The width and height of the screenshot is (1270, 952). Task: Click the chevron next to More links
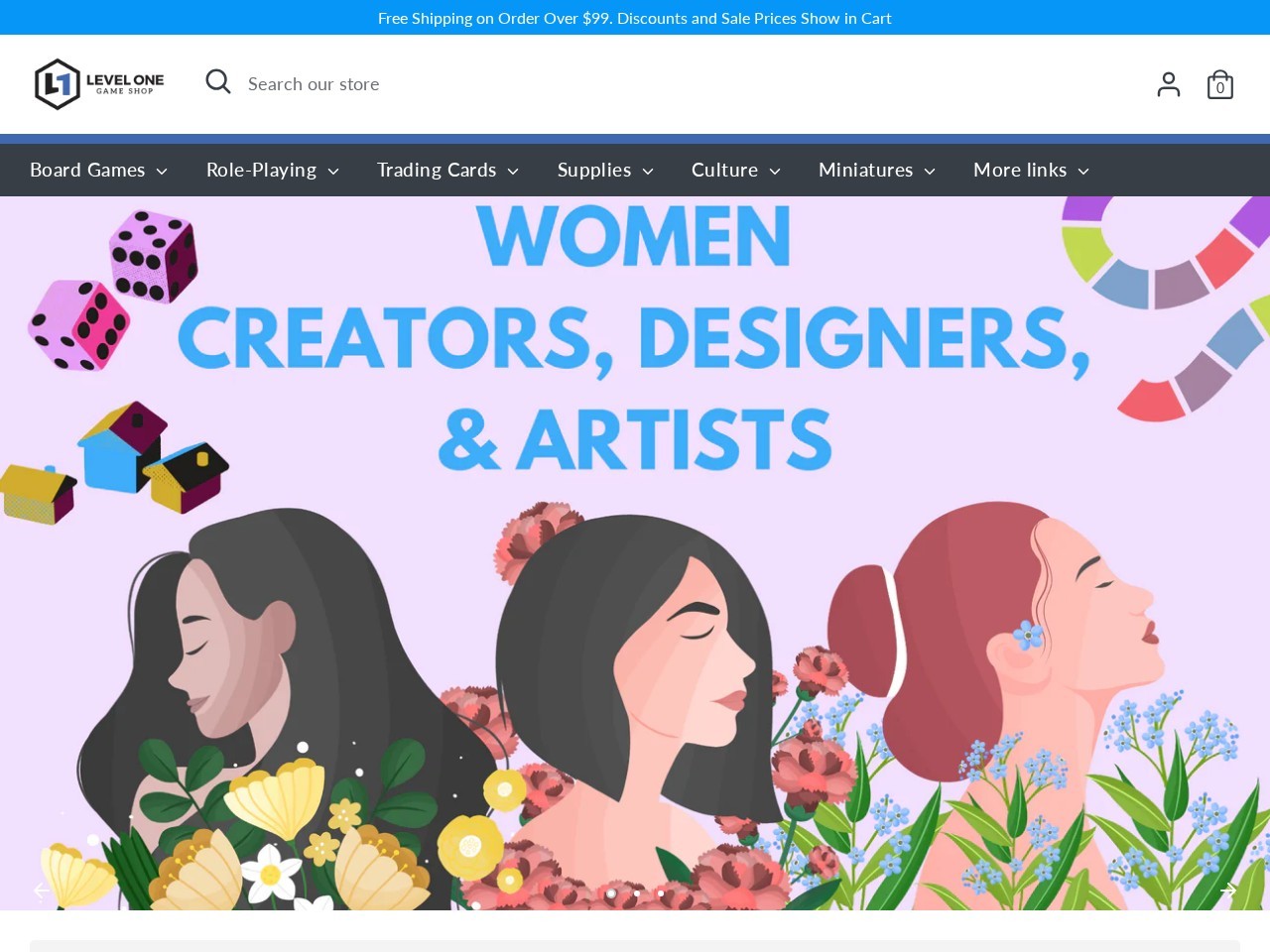1083,172
